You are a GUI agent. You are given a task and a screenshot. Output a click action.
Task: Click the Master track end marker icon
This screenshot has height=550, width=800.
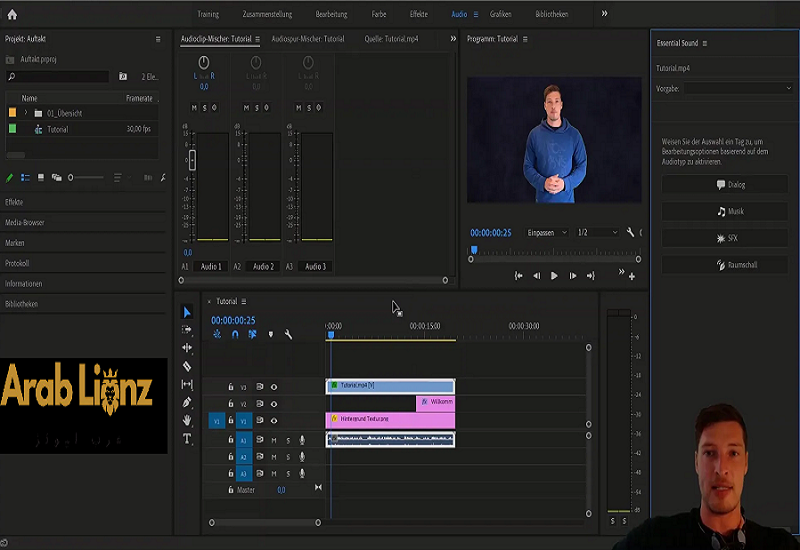point(318,488)
